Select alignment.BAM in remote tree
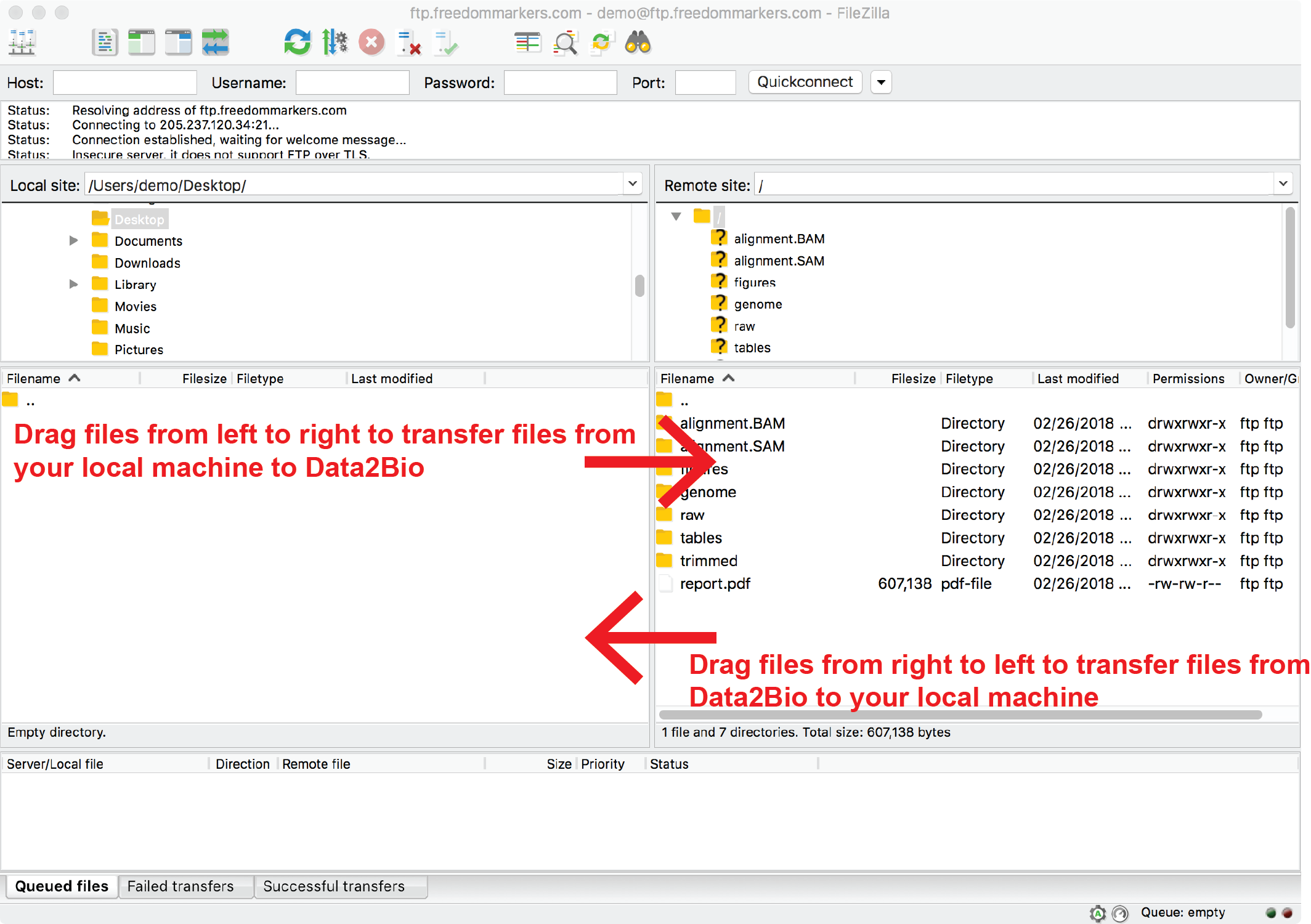This screenshot has width=1311, height=924. 779,239
